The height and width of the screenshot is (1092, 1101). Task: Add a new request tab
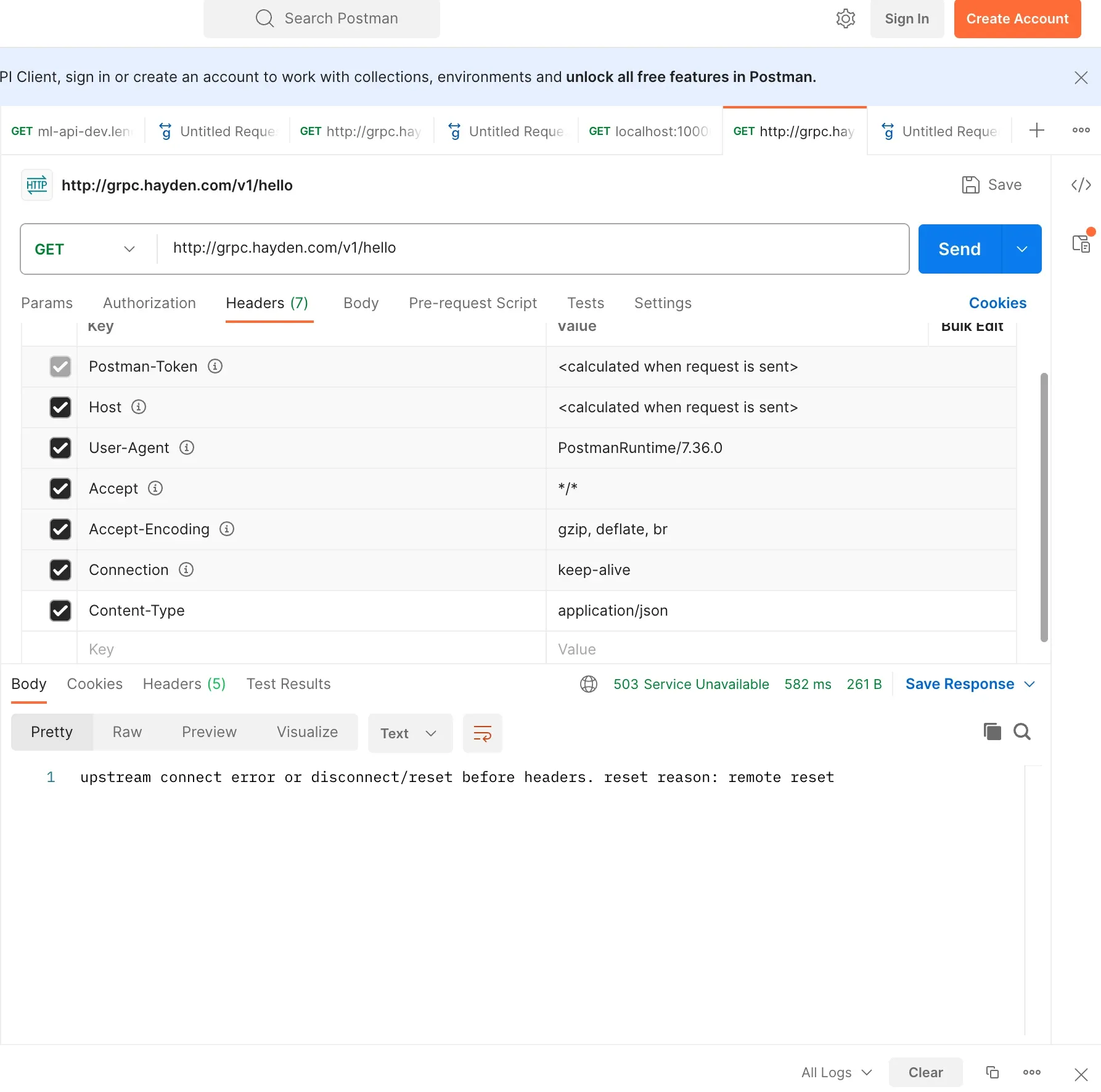point(1037,130)
